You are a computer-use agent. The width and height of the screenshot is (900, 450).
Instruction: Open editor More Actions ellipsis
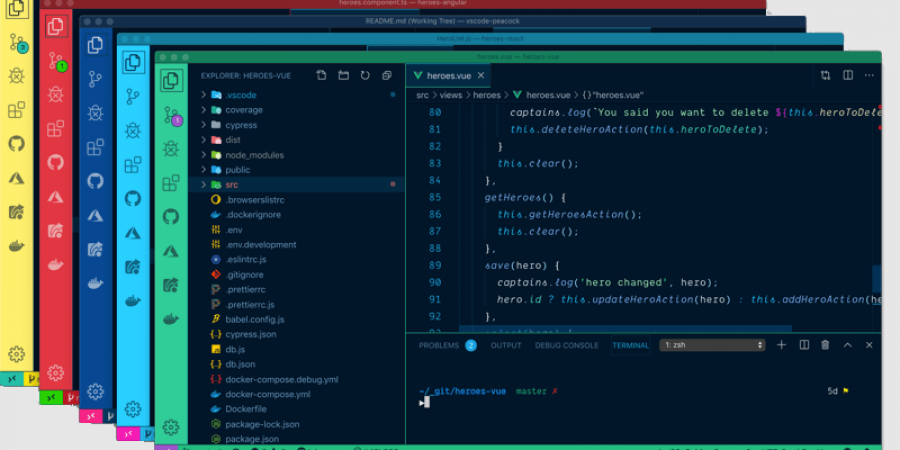point(870,75)
